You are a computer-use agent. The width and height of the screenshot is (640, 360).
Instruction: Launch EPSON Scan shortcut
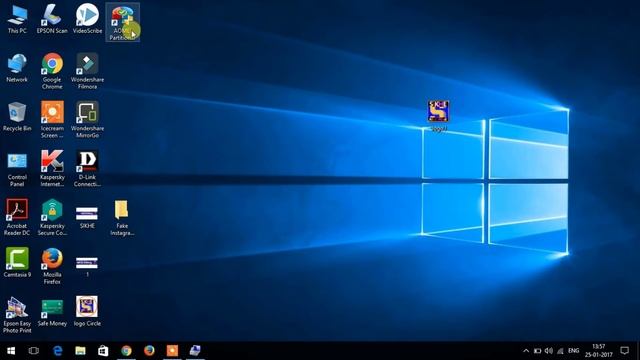52,19
